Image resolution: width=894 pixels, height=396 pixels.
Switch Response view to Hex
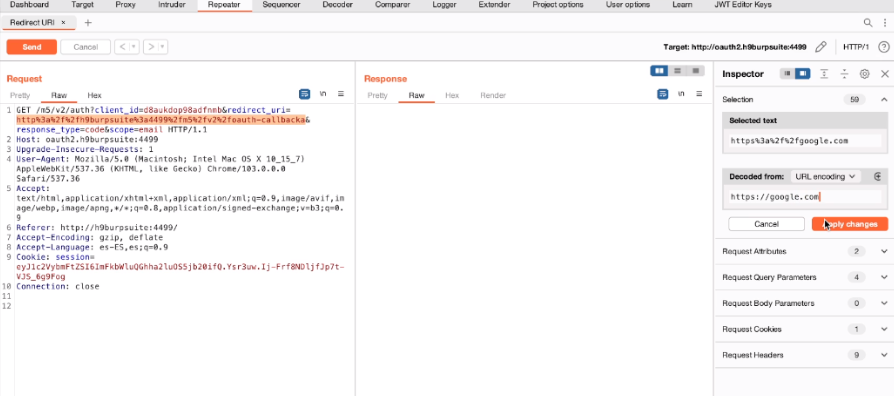(452, 95)
